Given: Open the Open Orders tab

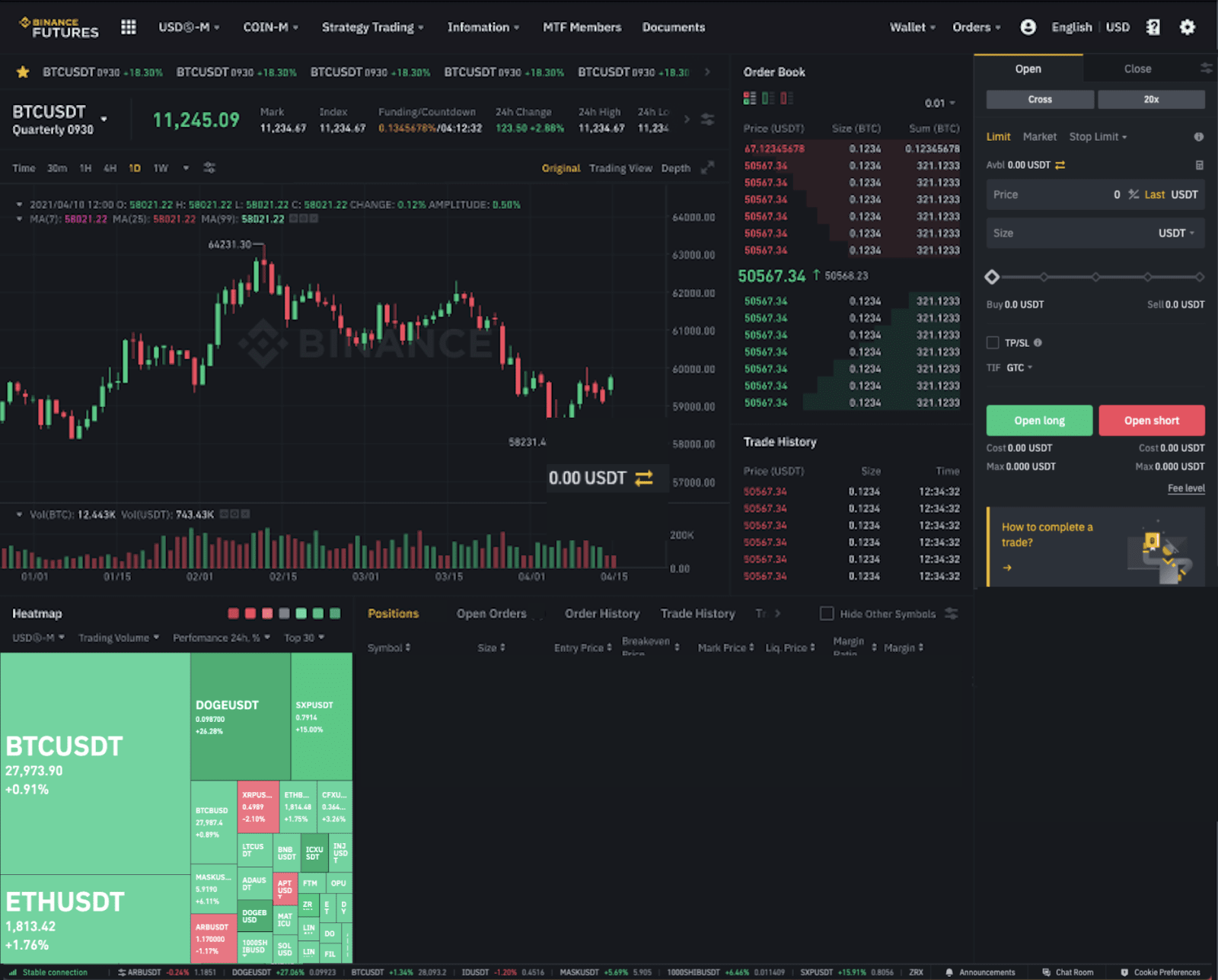Looking at the screenshot, I should [491, 613].
